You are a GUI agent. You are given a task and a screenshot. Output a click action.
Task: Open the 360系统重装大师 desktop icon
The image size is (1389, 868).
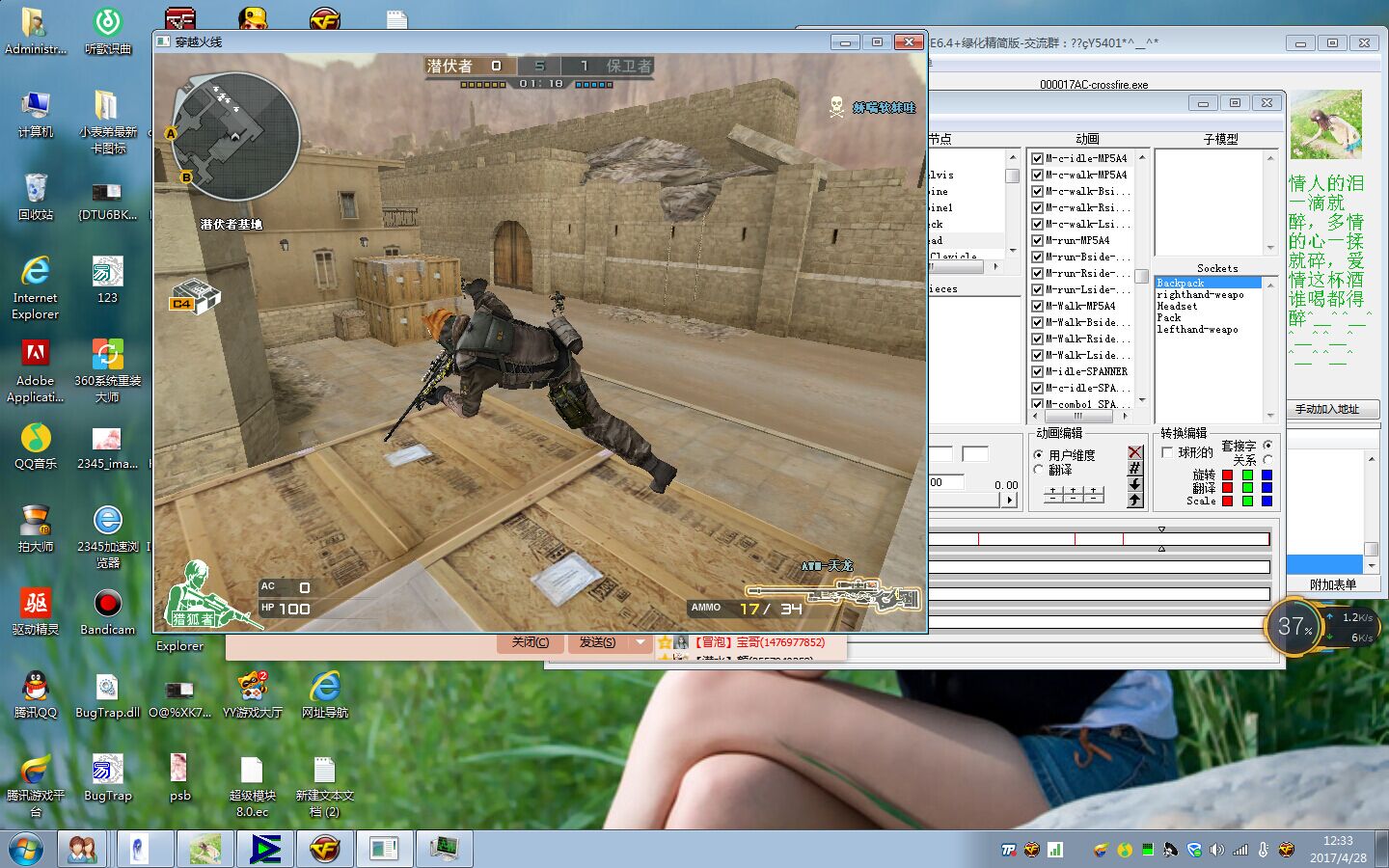(107, 370)
